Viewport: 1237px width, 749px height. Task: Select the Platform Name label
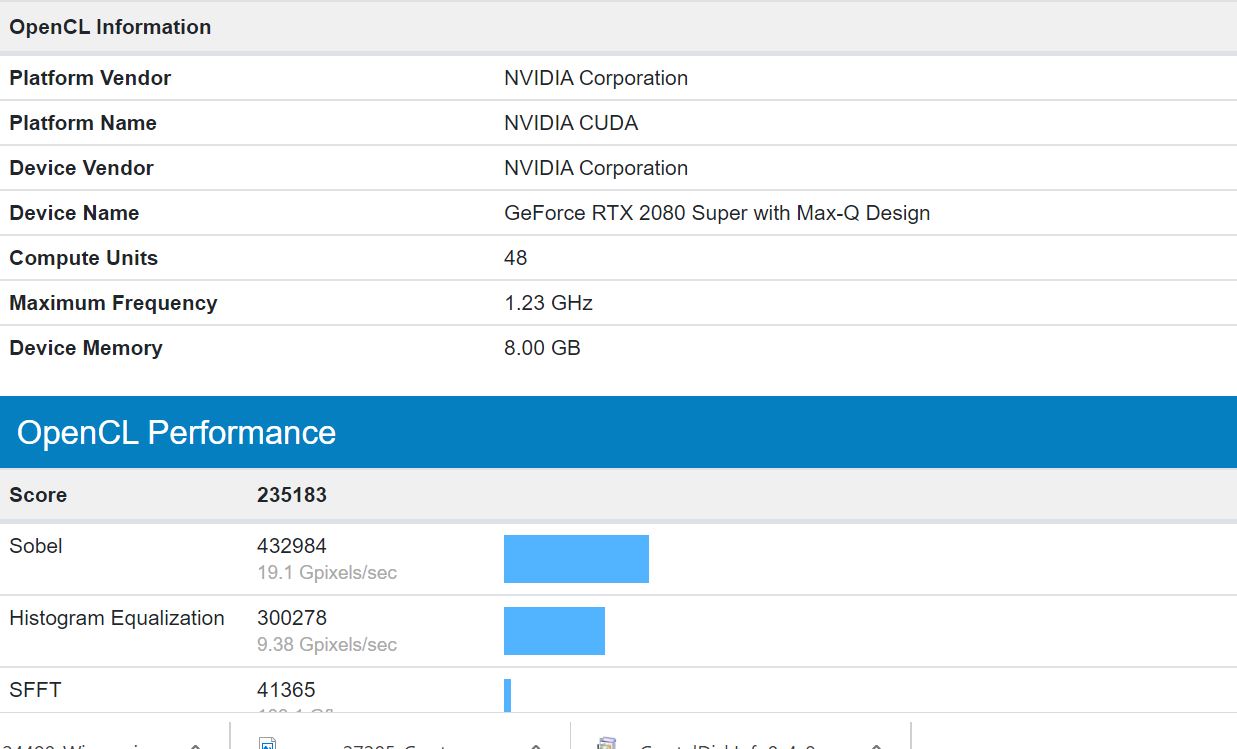pos(83,123)
